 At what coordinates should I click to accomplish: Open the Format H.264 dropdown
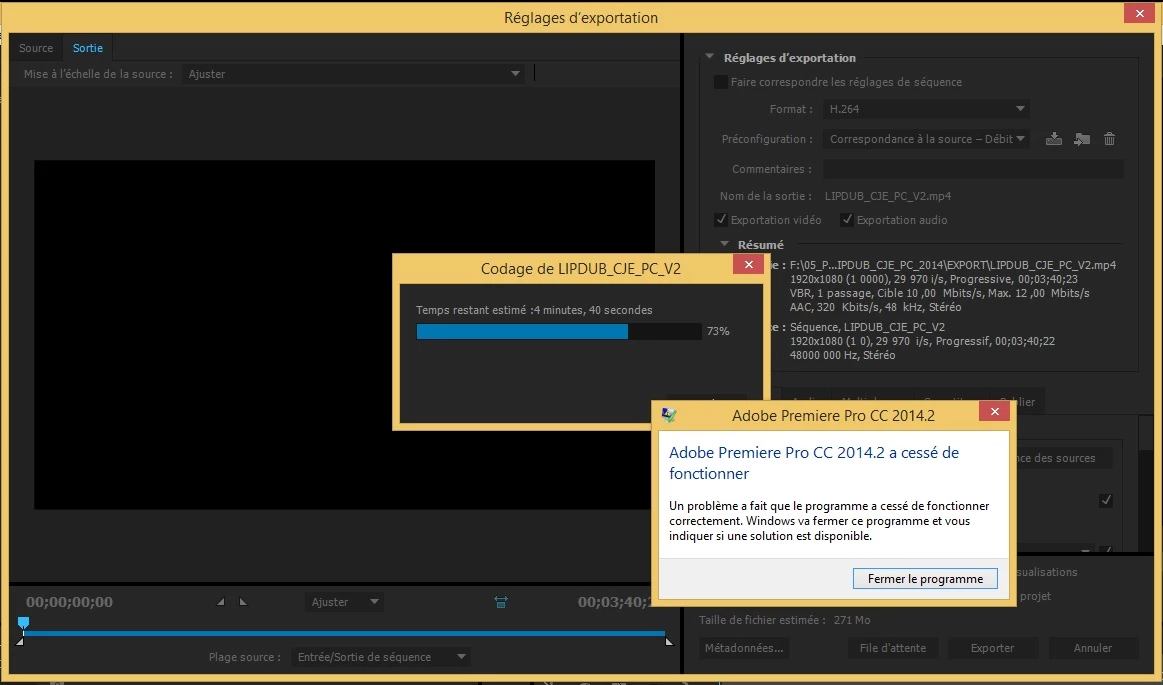tap(926, 109)
